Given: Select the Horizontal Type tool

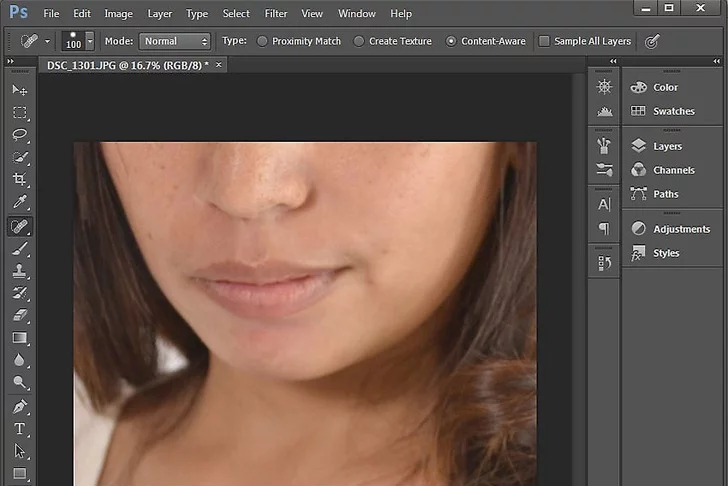Looking at the screenshot, I should pos(19,429).
